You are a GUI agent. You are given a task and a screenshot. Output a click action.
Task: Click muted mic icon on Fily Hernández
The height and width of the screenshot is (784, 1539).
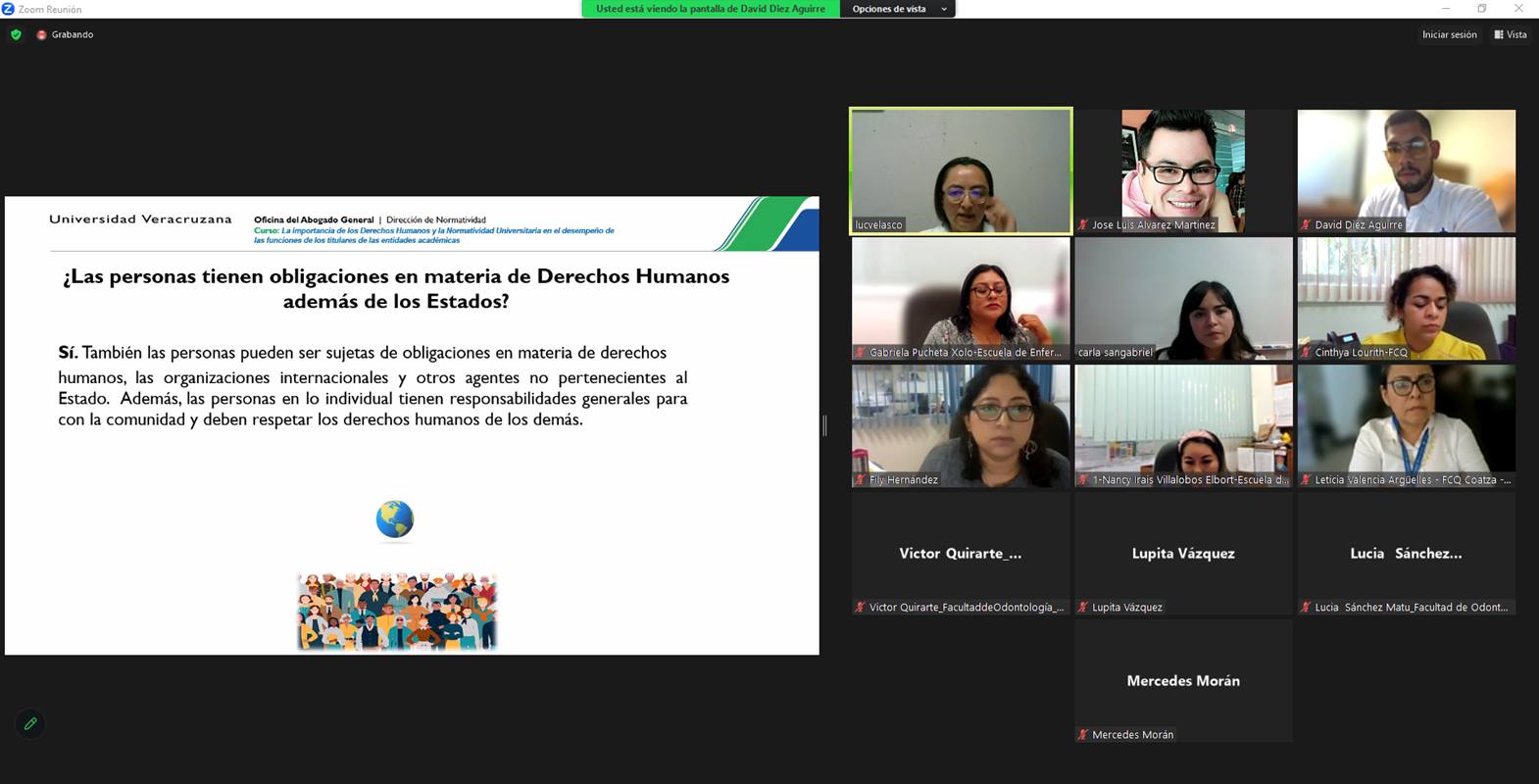(x=861, y=479)
